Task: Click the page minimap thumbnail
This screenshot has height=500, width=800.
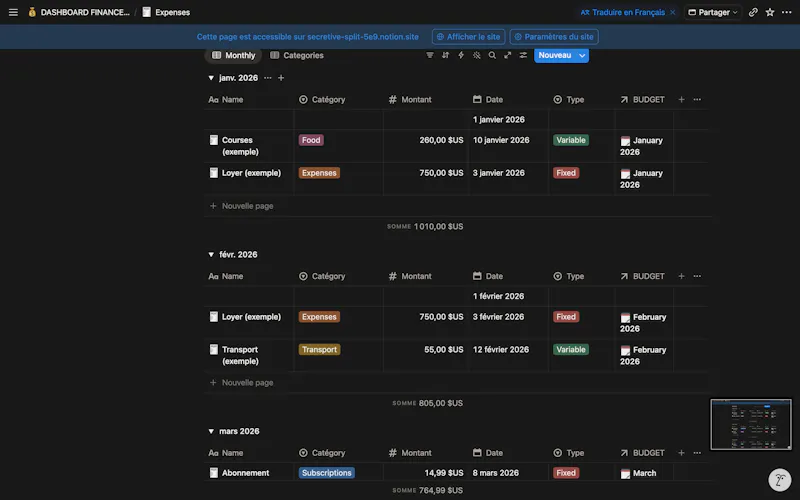Action: click(751, 424)
